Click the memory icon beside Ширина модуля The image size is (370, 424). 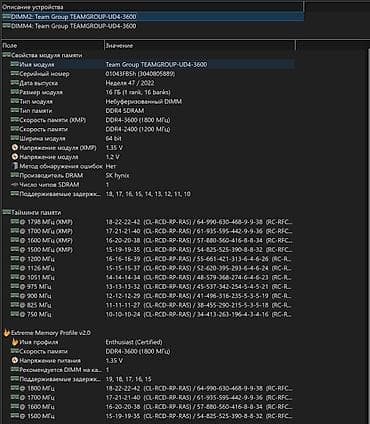[x=14, y=138]
